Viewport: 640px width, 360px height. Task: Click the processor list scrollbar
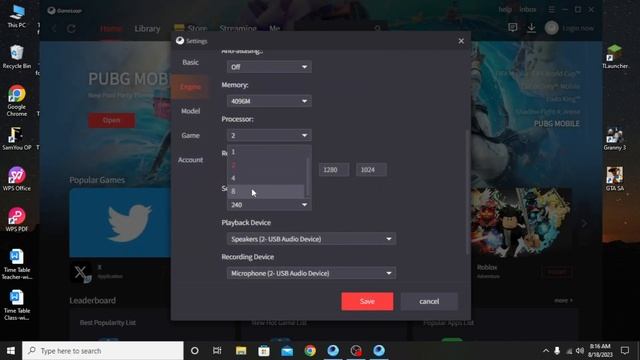308,176
